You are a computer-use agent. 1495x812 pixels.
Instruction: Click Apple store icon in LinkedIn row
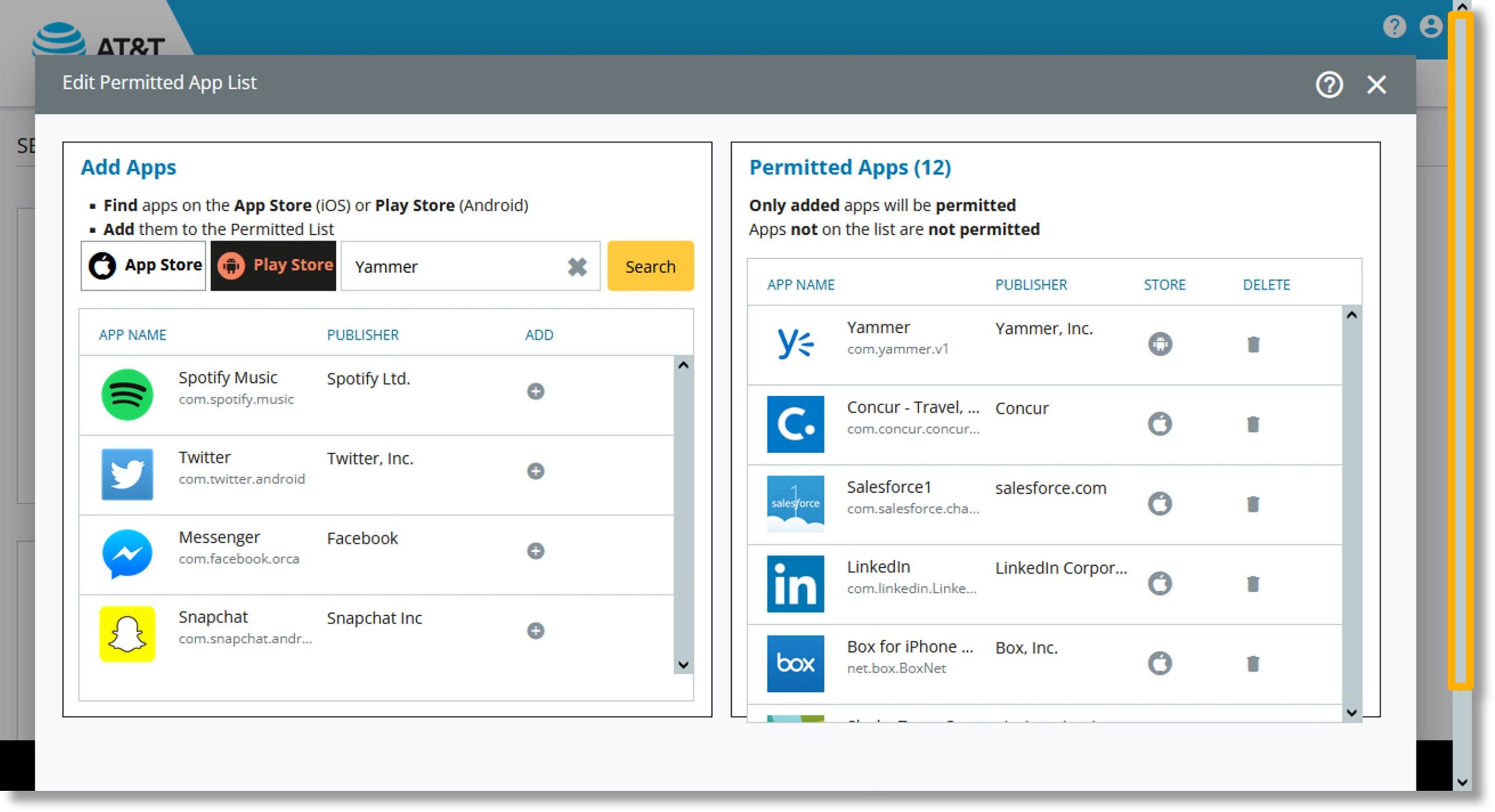point(1160,583)
